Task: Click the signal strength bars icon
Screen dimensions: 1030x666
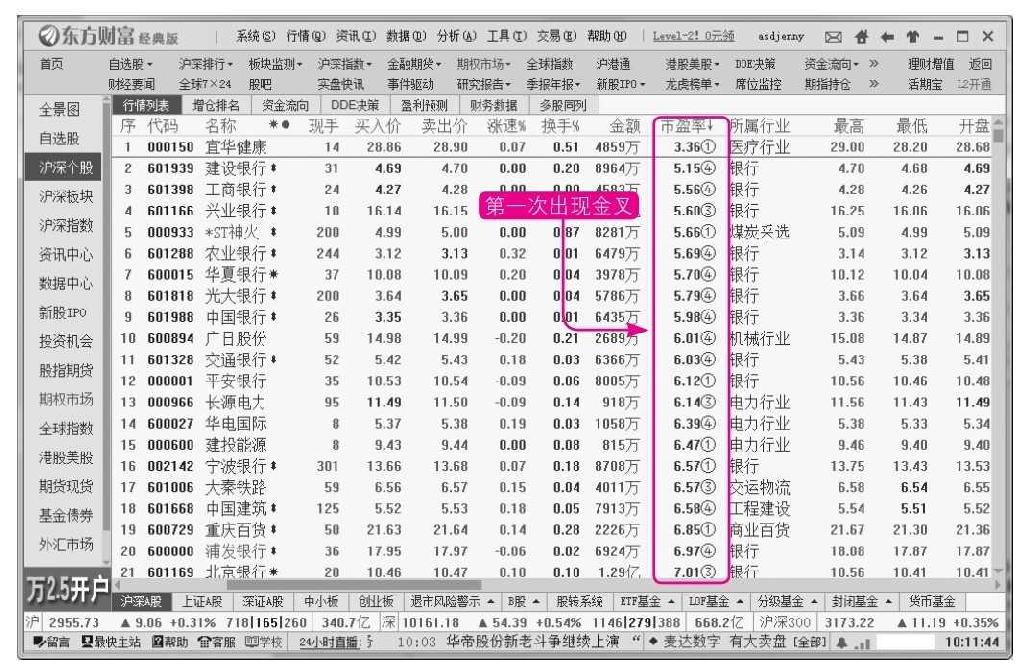Action: (x=862, y=643)
